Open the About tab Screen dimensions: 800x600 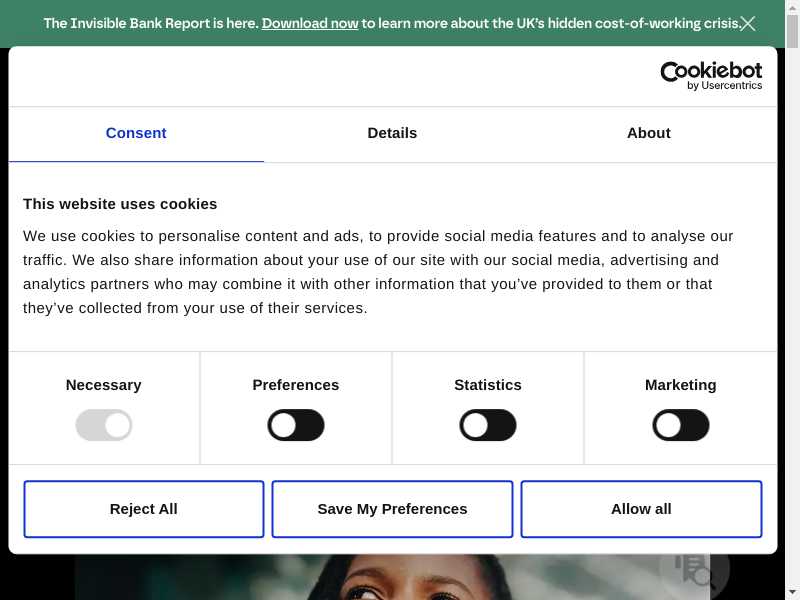(649, 133)
